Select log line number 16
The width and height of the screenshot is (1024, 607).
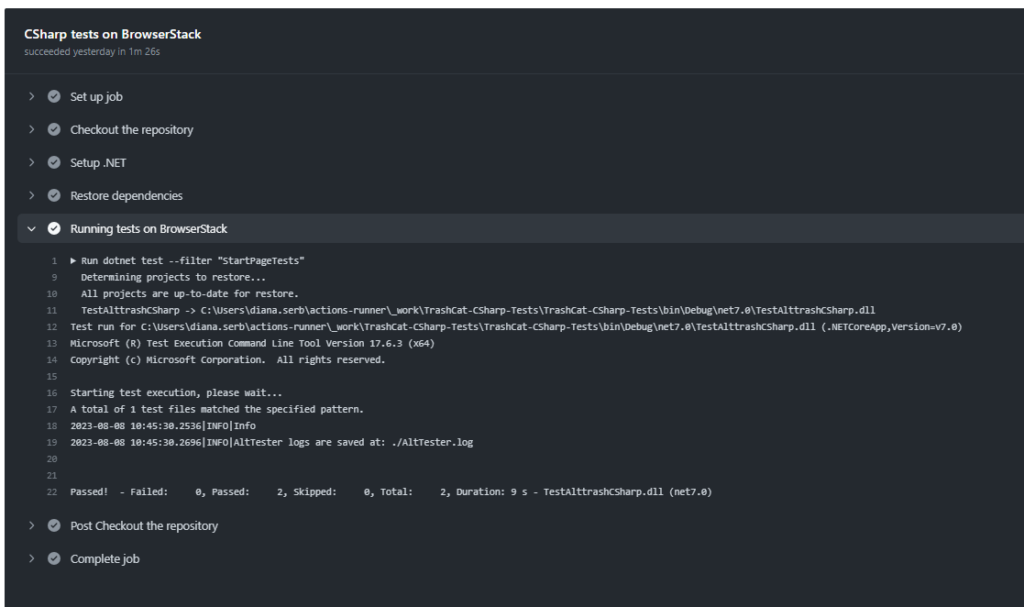coord(52,393)
